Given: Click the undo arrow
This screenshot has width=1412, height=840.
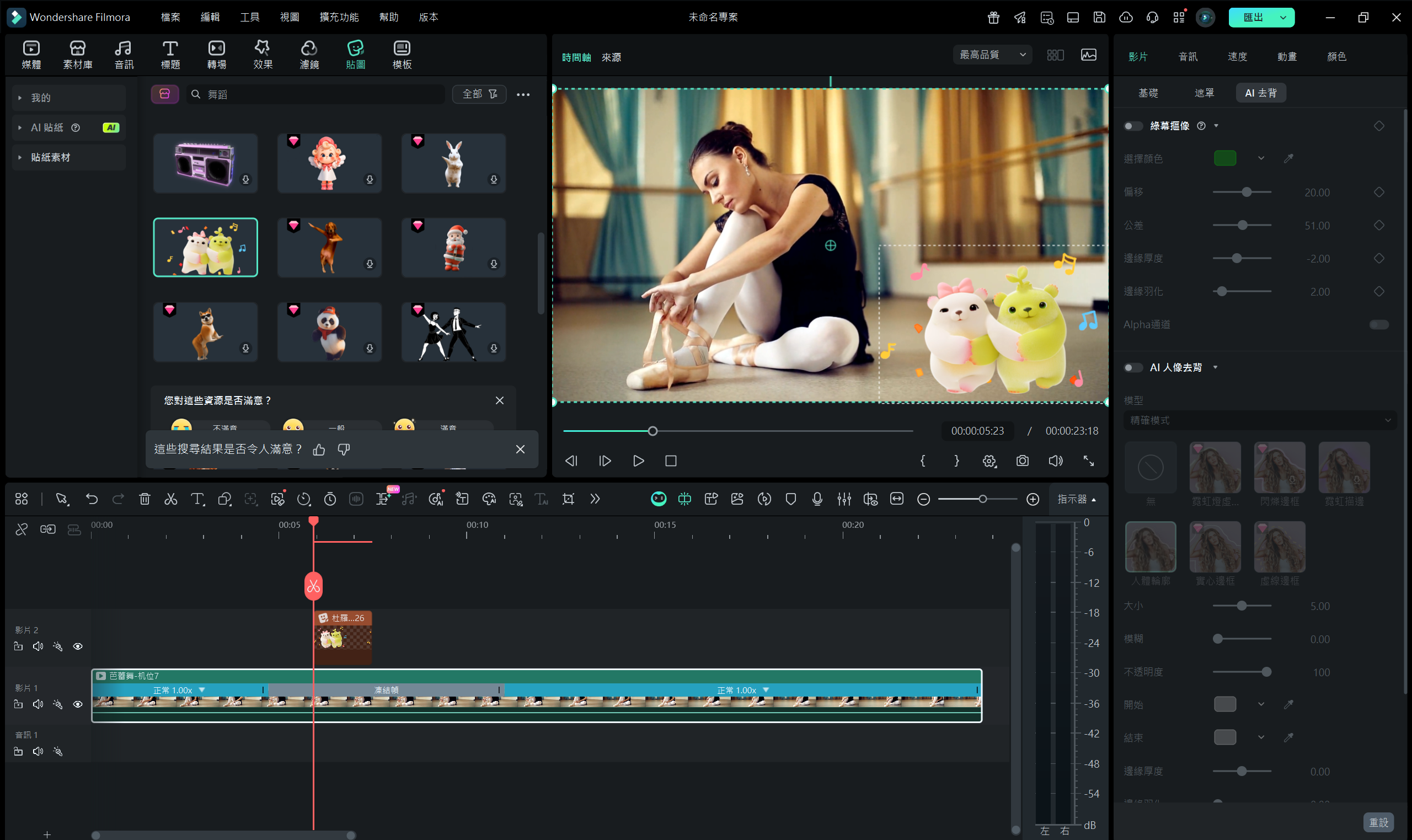Looking at the screenshot, I should tap(92, 499).
